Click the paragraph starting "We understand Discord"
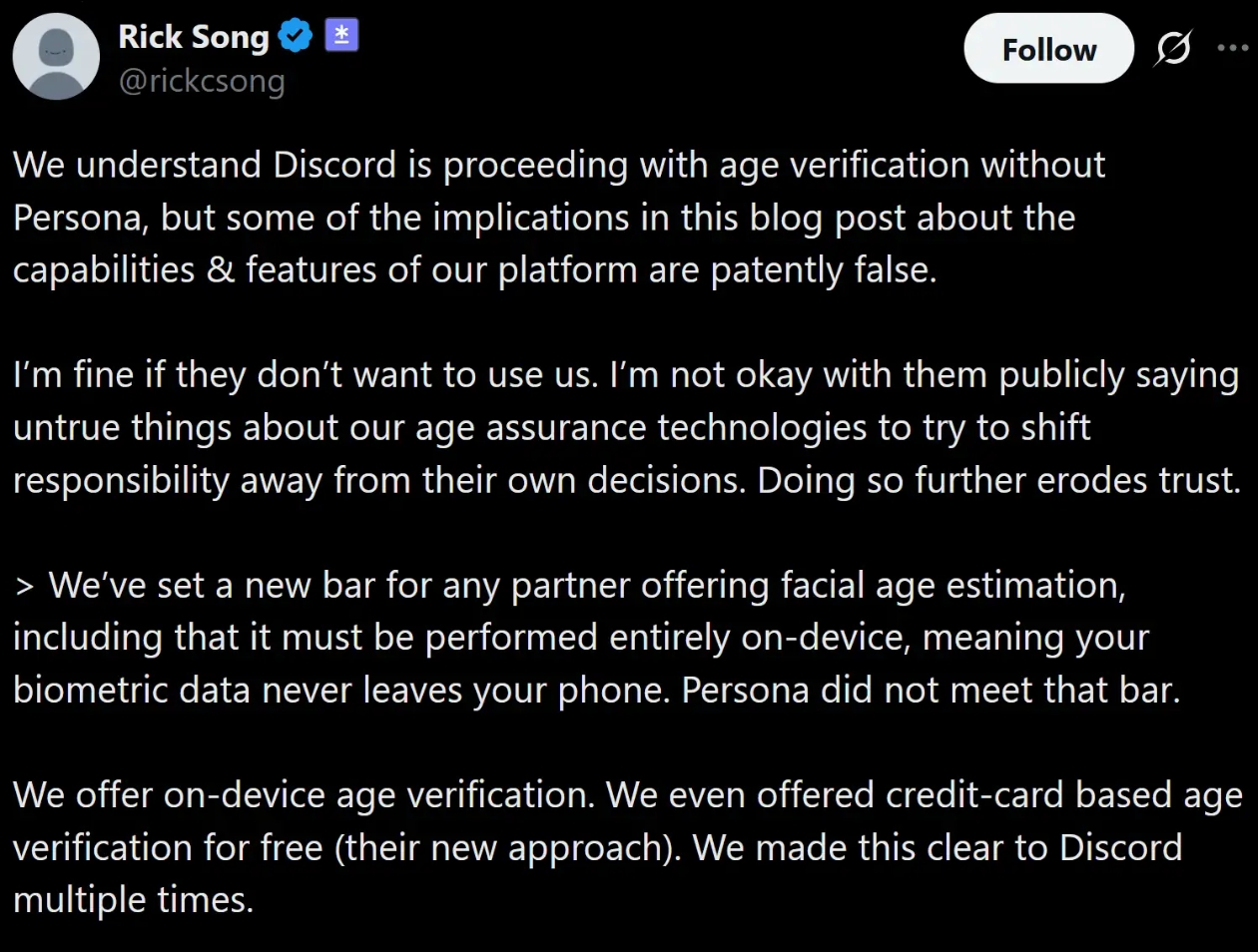Viewport: 1258px width, 952px height. pos(559,165)
